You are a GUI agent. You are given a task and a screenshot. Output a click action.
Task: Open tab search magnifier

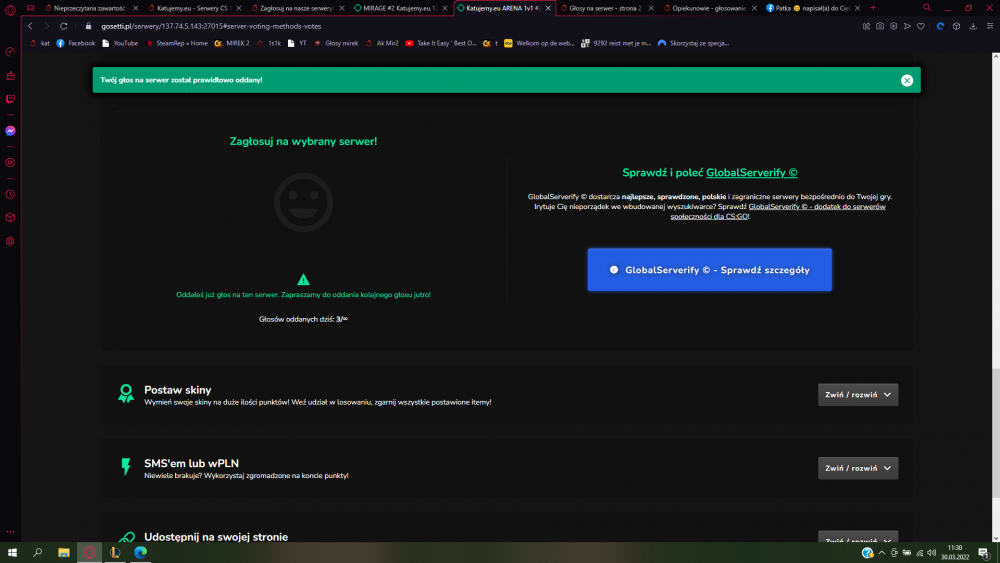tap(927, 8)
